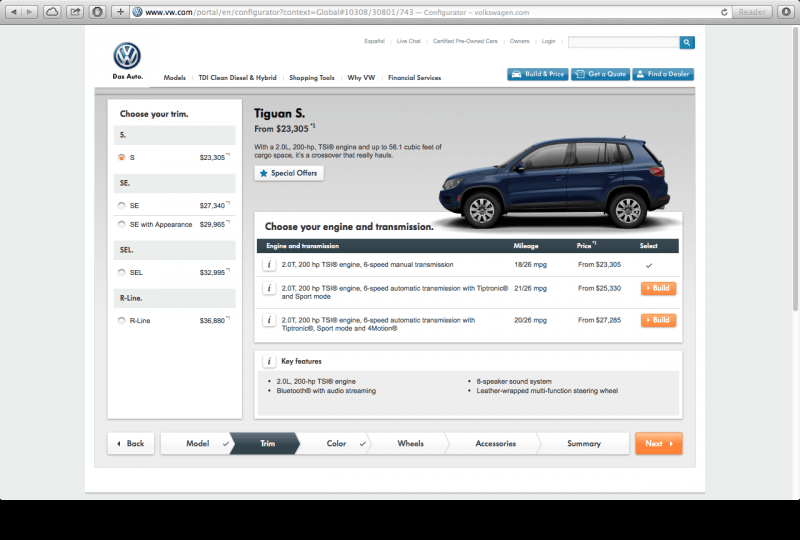Click the address bar URL field
Screen dimensions: 800x540
(x=423, y=12)
